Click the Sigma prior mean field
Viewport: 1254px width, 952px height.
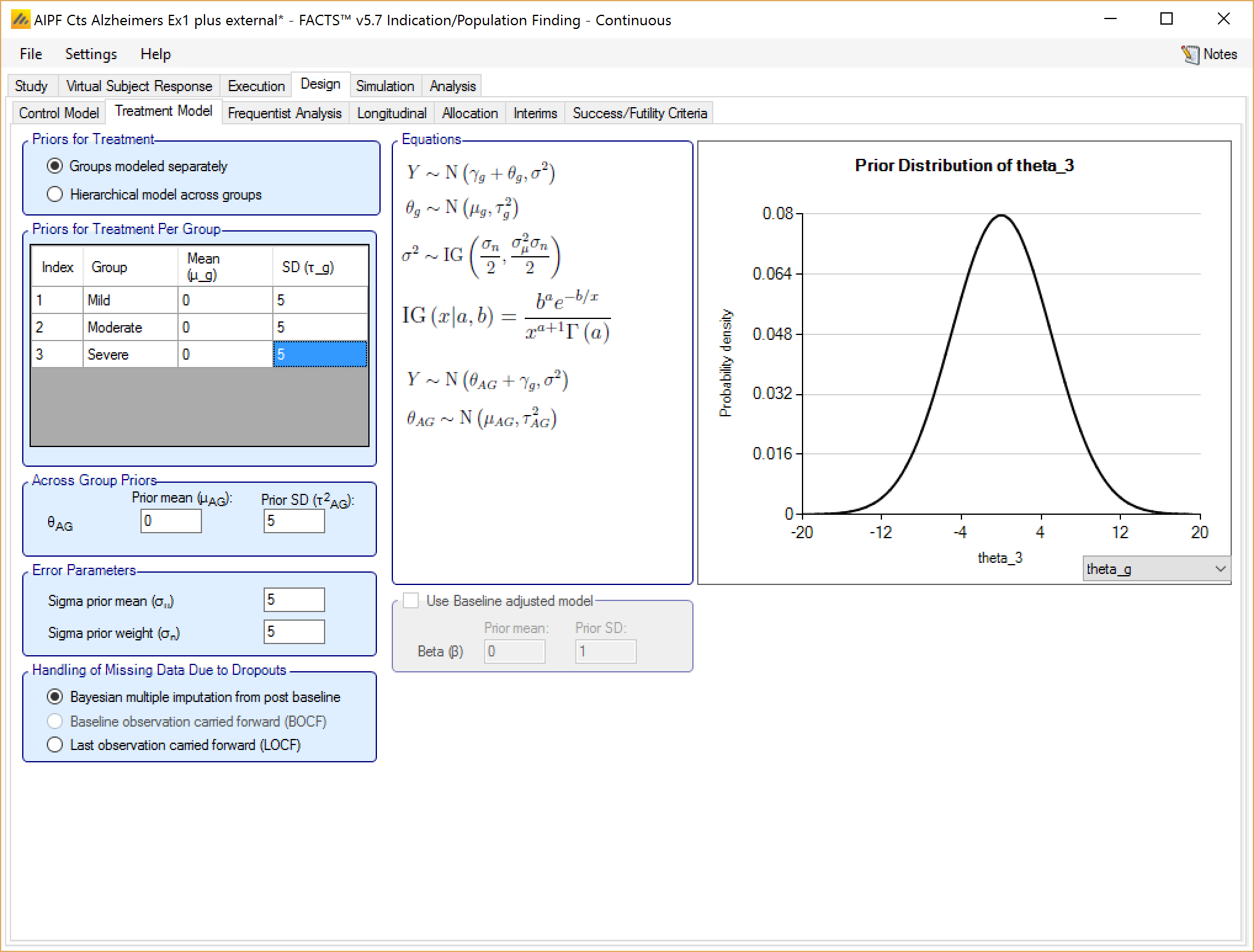coord(294,600)
